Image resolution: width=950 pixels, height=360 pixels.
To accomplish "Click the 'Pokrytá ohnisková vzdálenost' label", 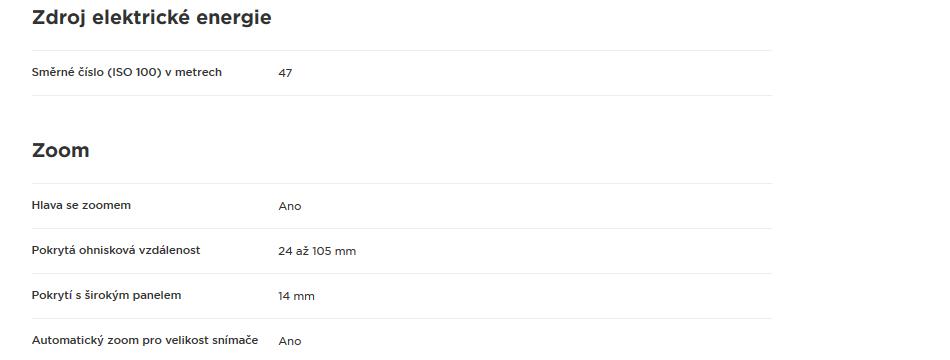I will [116, 250].
